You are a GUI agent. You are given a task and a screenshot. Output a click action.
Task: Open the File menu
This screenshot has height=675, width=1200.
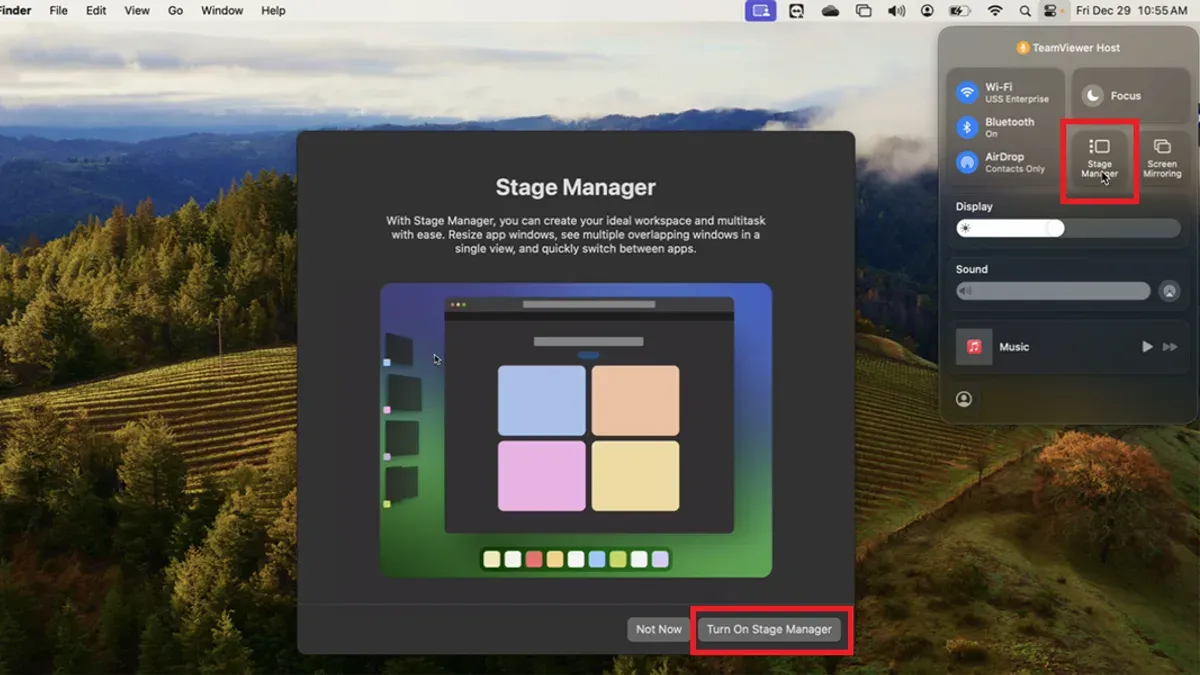coord(58,11)
